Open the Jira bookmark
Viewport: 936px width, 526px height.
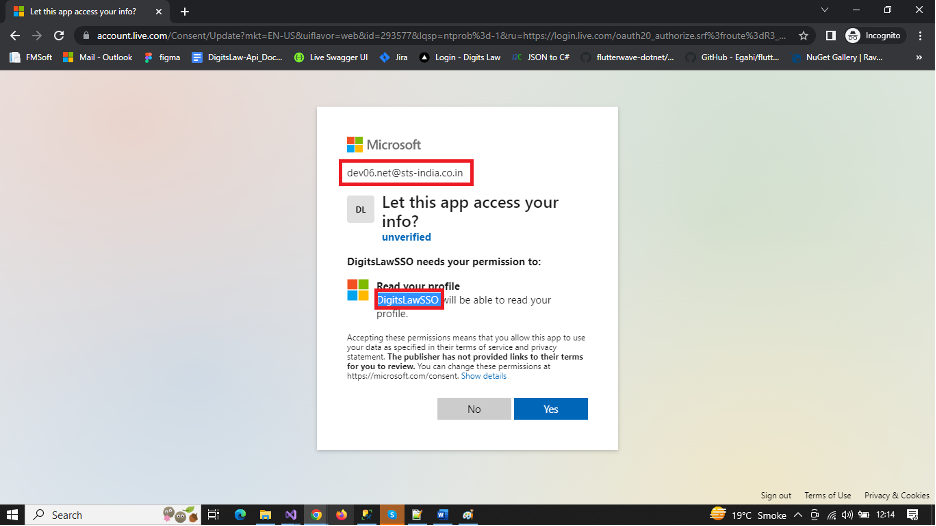click(x=393, y=57)
